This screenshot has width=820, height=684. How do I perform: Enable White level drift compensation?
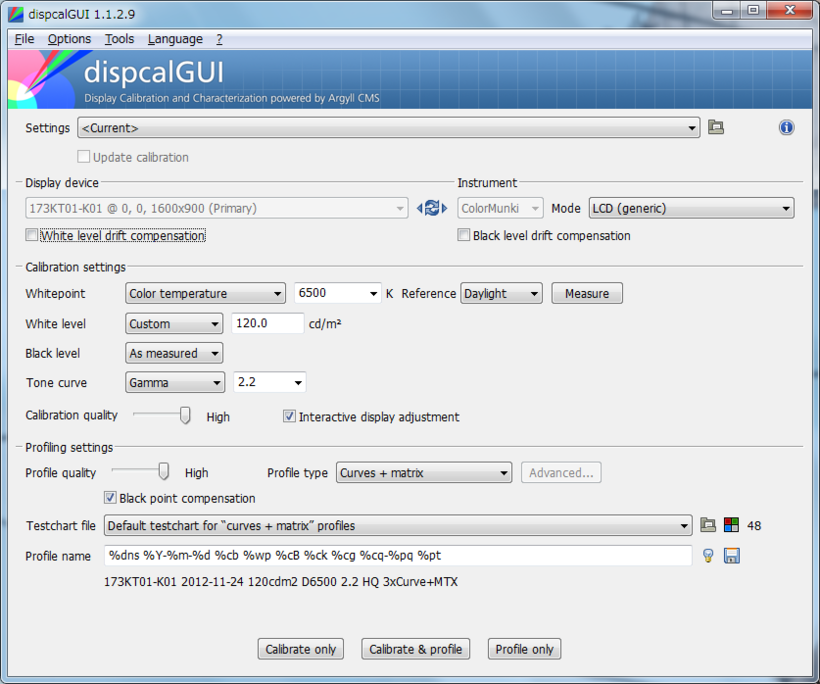tap(30, 234)
